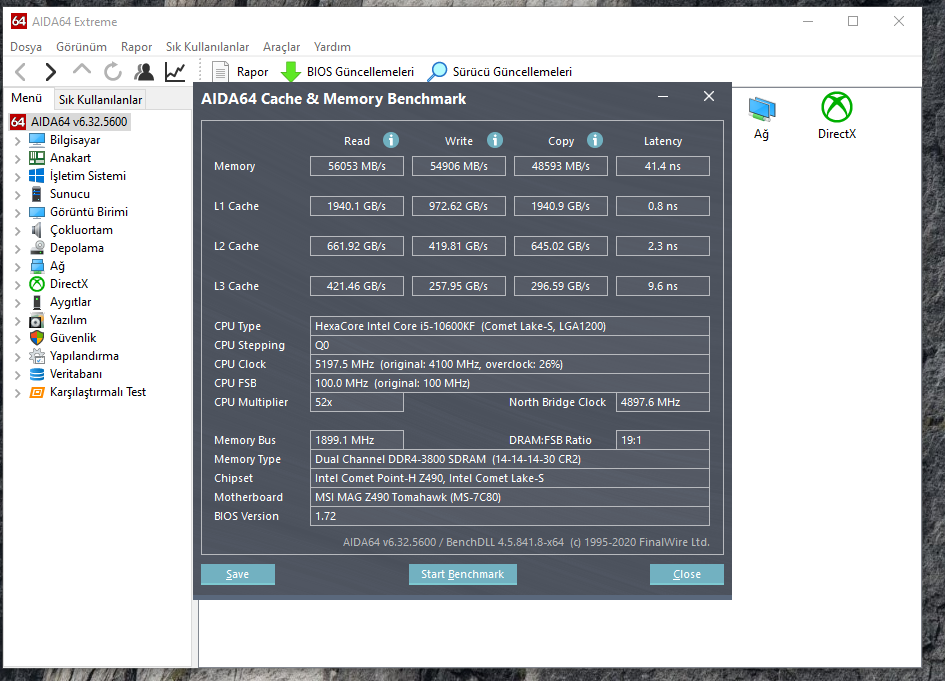Close the benchmark dialog with X
Image resolution: width=948 pixels, height=688 pixels.
(710, 97)
